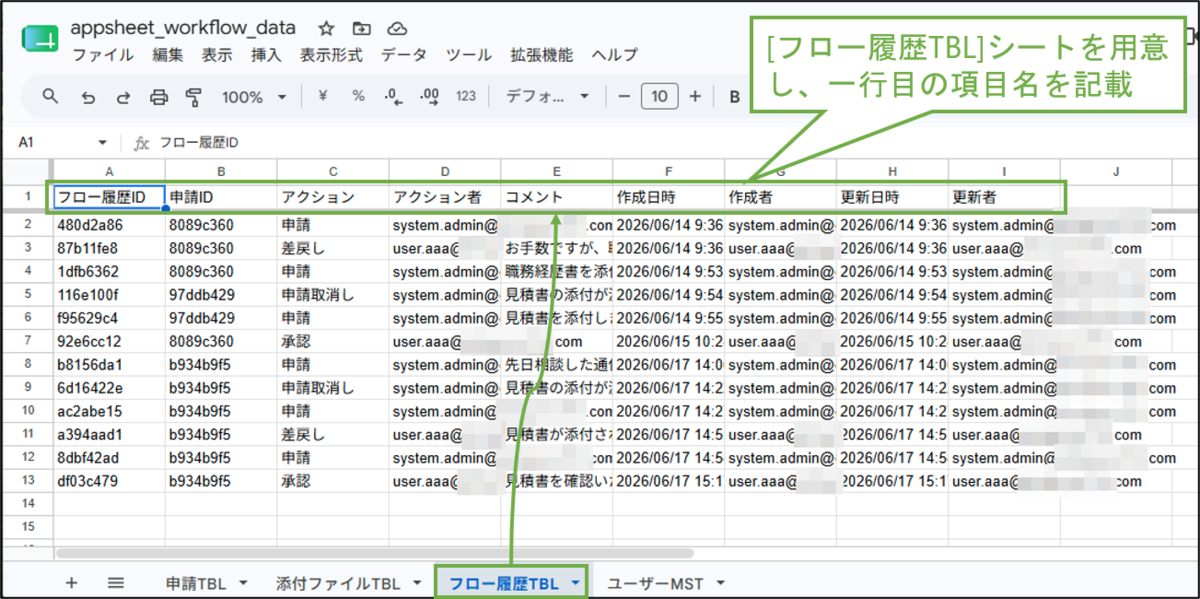Image resolution: width=1200 pixels, height=599 pixels.
Task: Select the 承認 cell in row 7
Action: click(x=333, y=340)
